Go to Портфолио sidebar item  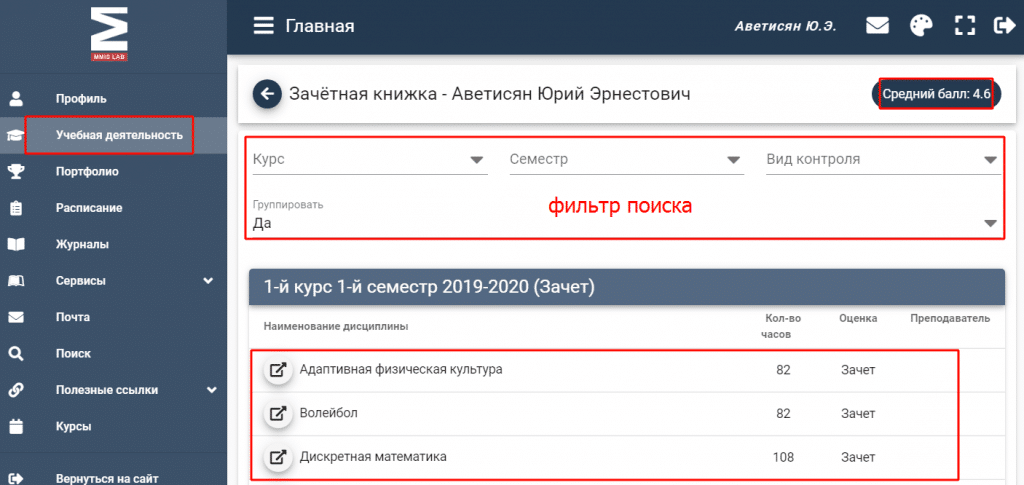tap(87, 172)
